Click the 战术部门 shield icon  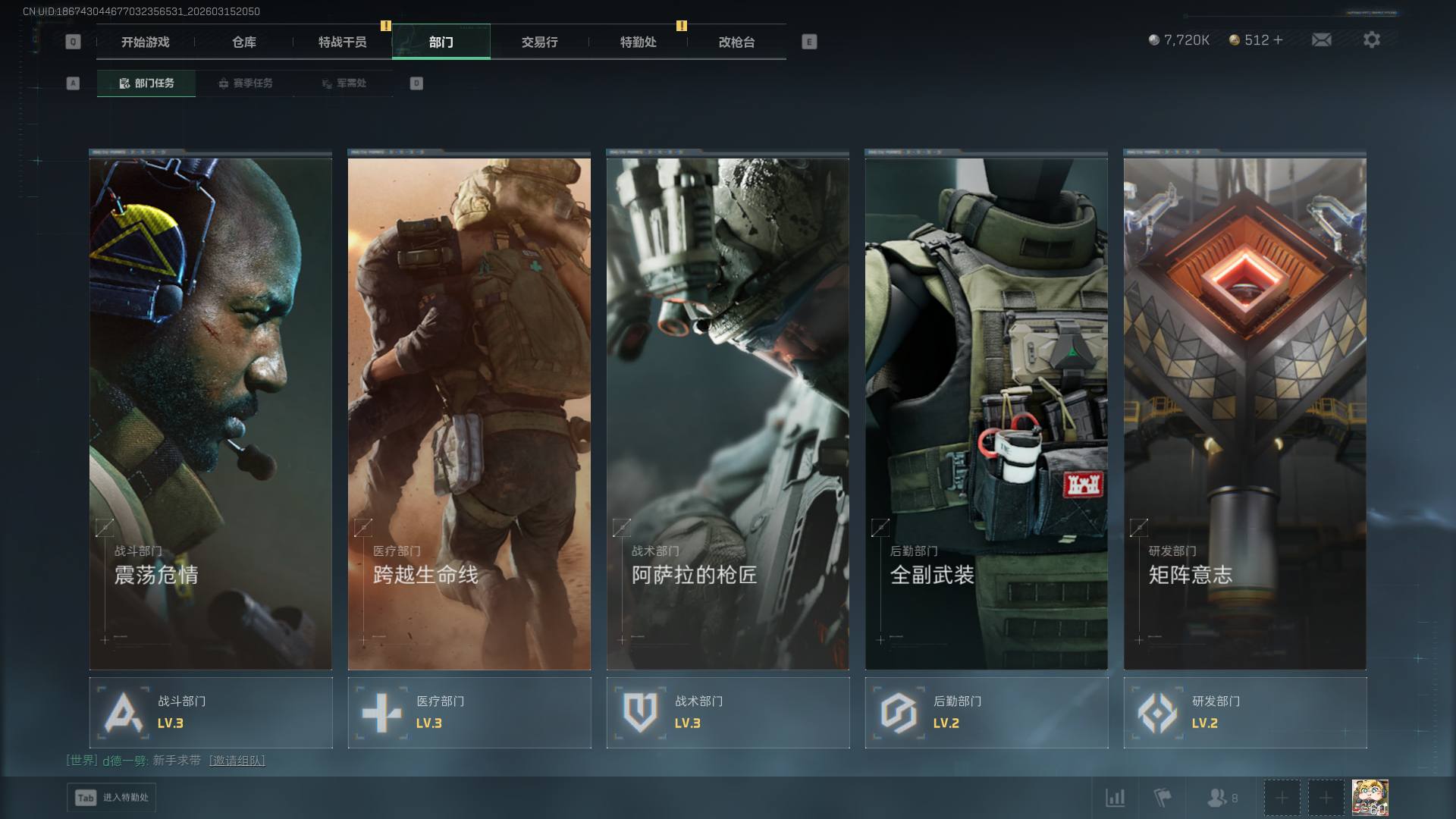(640, 713)
